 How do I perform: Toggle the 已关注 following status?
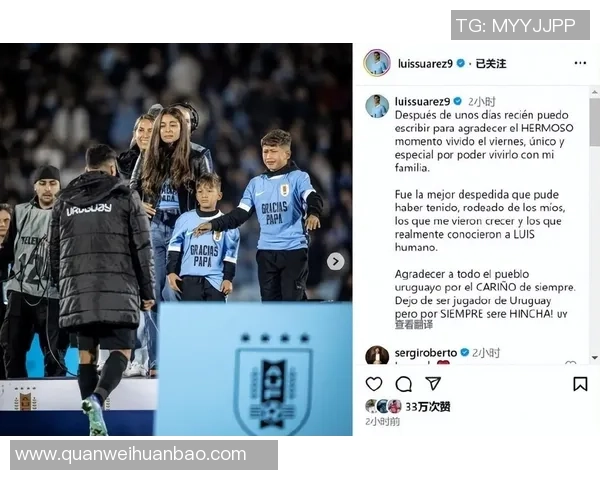[491, 64]
